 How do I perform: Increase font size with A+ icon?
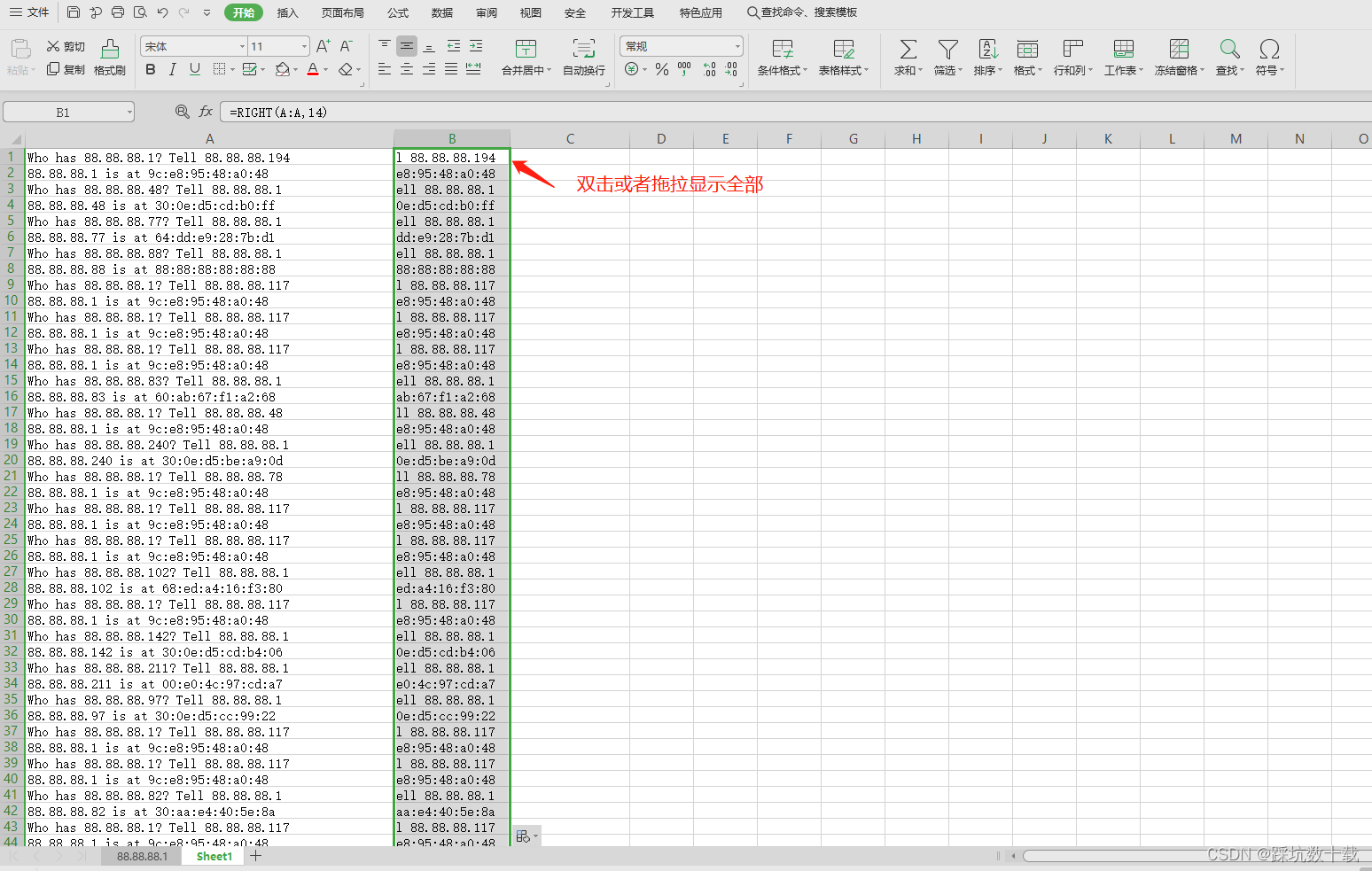pyautogui.click(x=324, y=46)
